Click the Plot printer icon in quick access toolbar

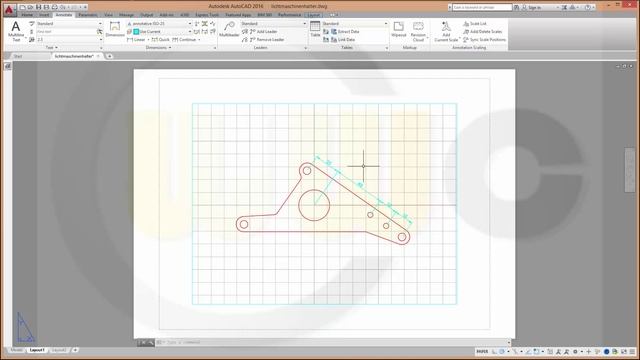55,7
